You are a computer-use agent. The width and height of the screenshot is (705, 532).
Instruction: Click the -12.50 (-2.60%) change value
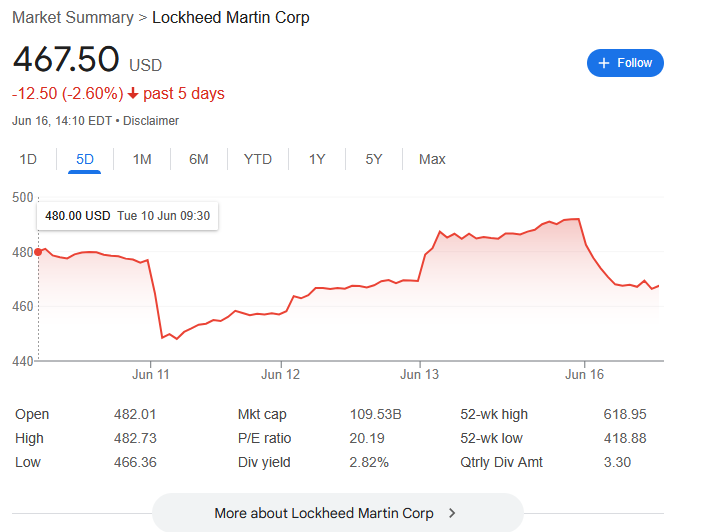click(x=67, y=94)
